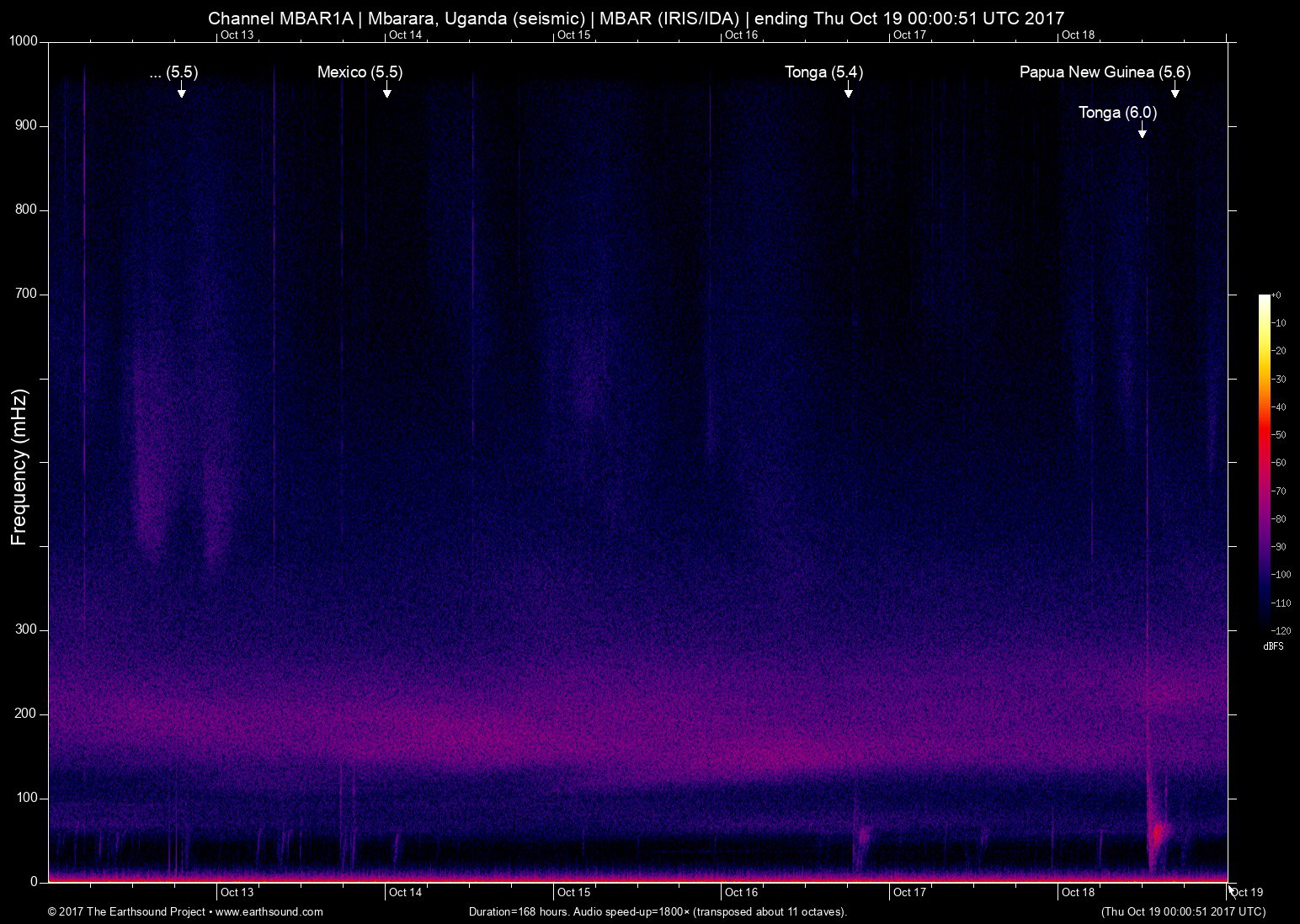Image resolution: width=1300 pixels, height=924 pixels.
Task: Click the arrow under Papua New Guinea (5.6)
Action: [1175, 91]
